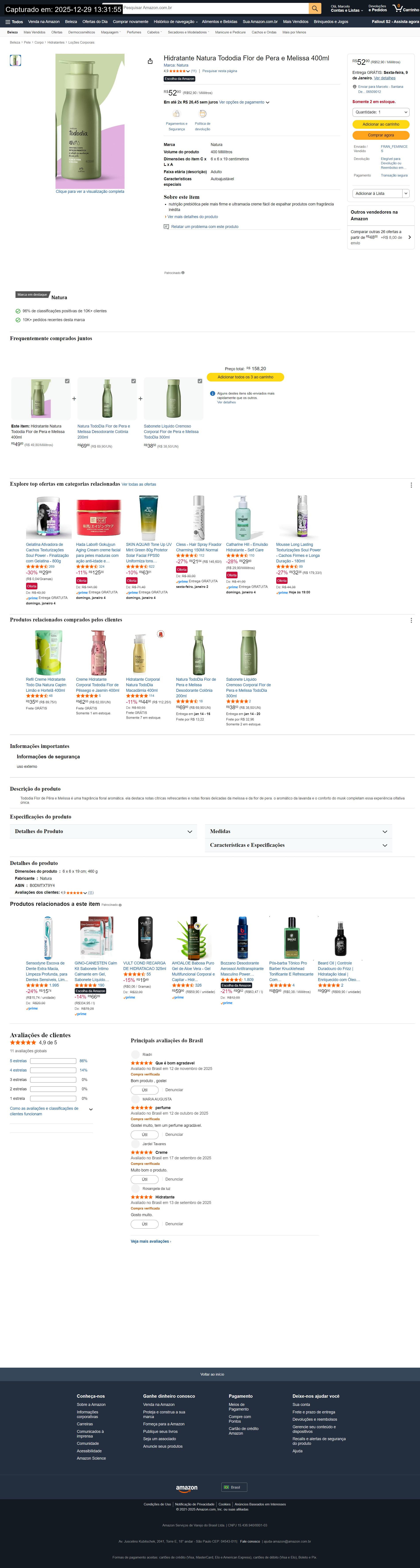
Task: Expand the Características e Especificações section
Action: [x=299, y=845]
